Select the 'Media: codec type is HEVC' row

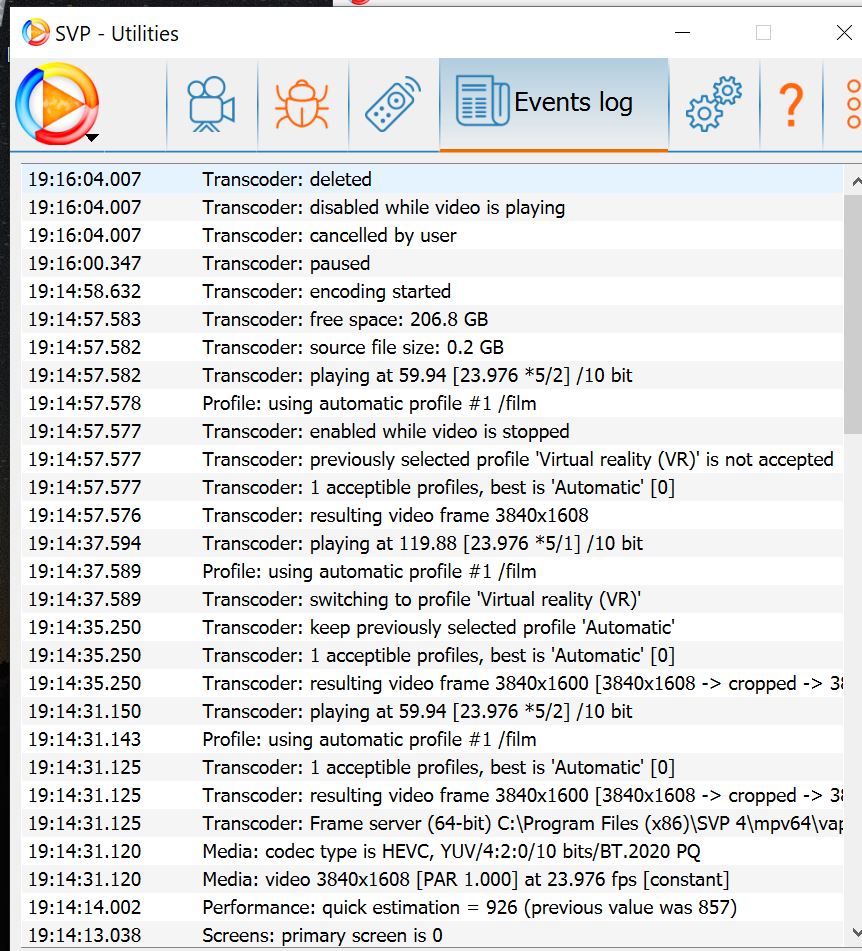[450, 852]
